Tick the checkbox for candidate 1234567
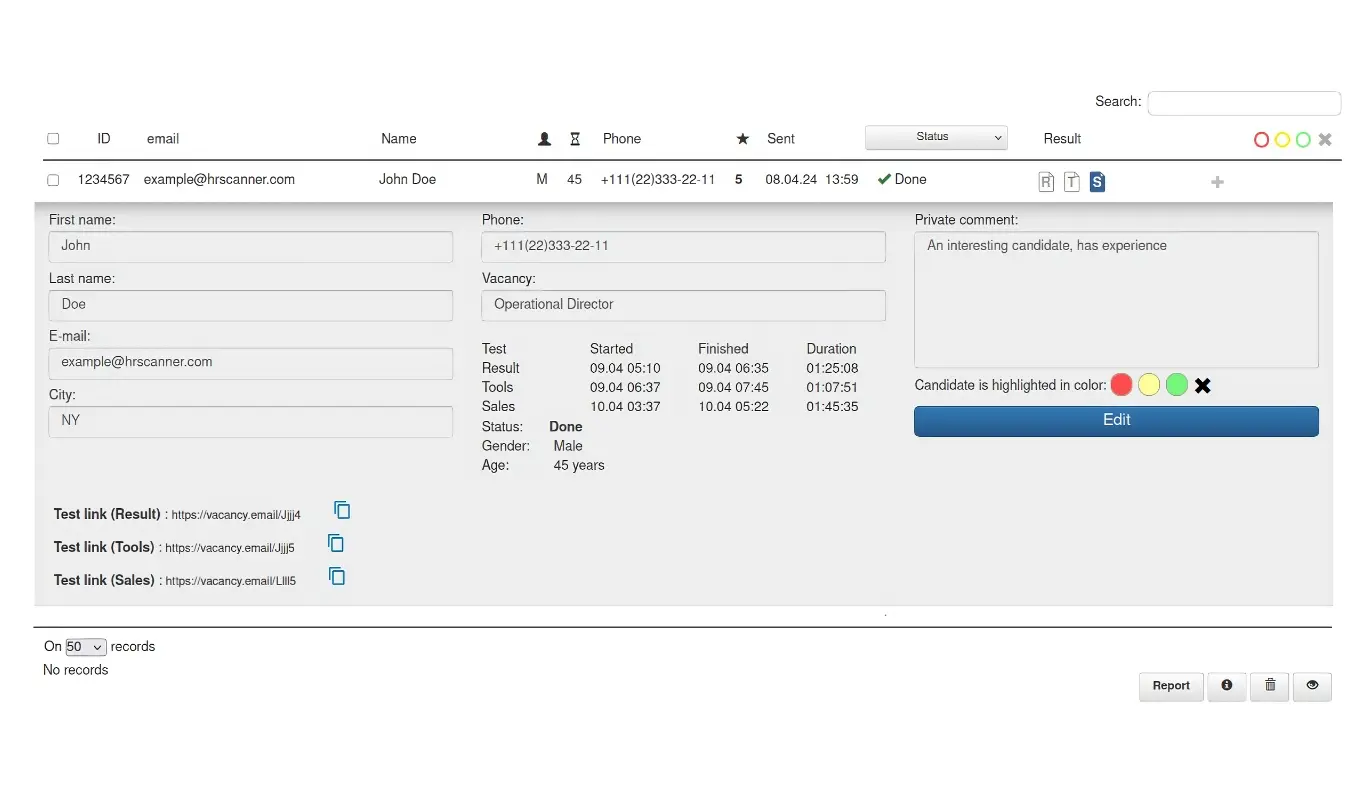This screenshot has height=800, width=1360. [53, 180]
